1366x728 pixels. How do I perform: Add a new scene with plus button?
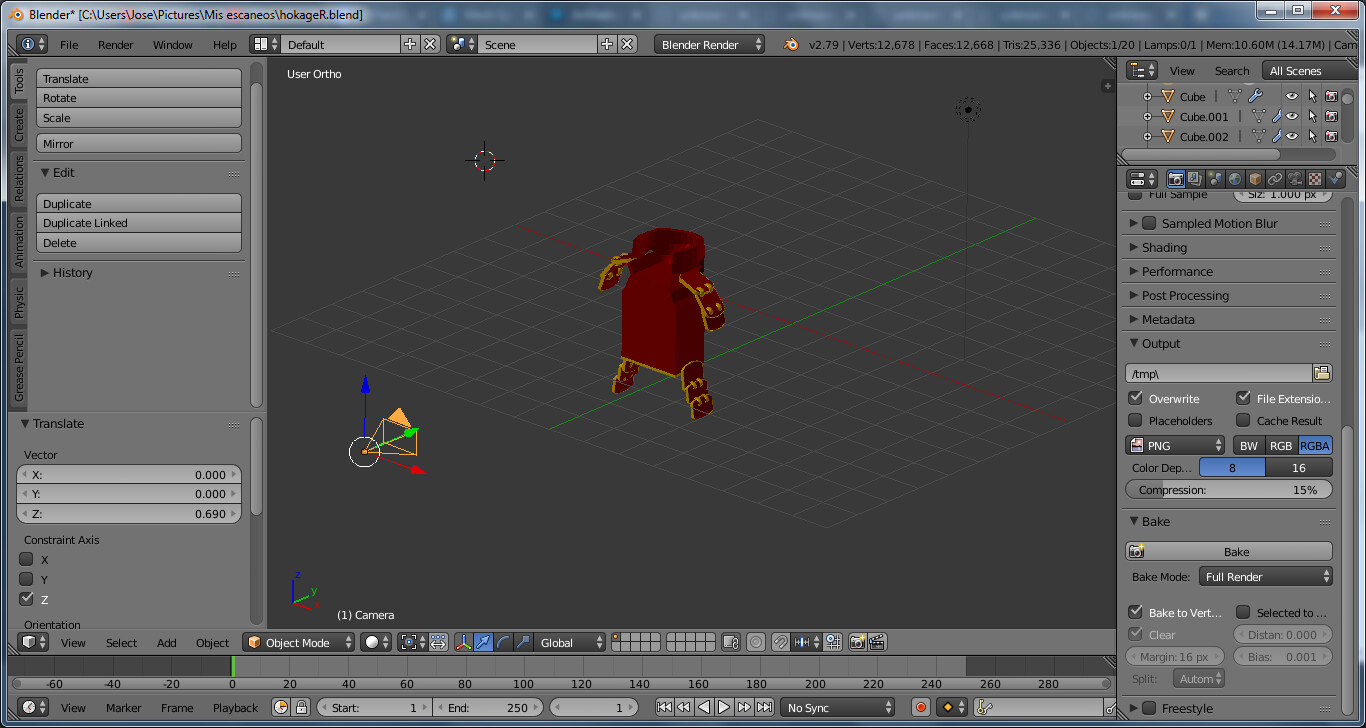[x=607, y=44]
